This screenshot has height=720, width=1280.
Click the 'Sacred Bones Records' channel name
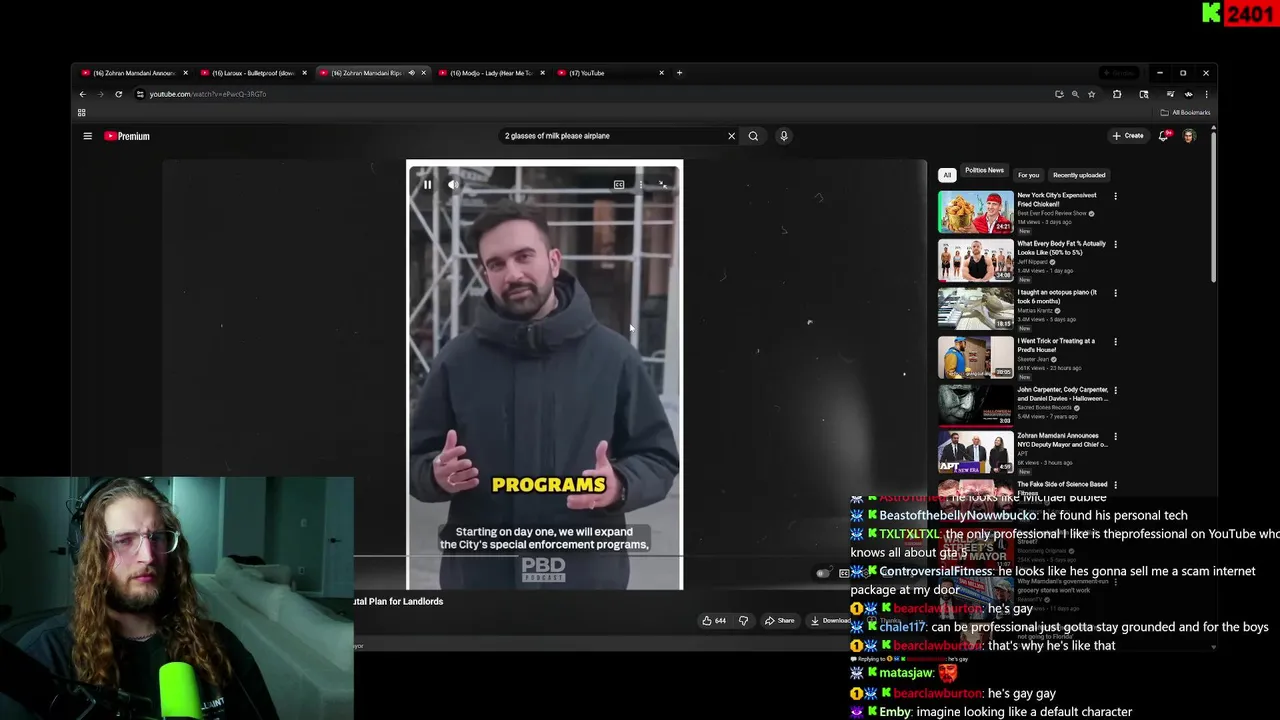pyautogui.click(x=1044, y=408)
